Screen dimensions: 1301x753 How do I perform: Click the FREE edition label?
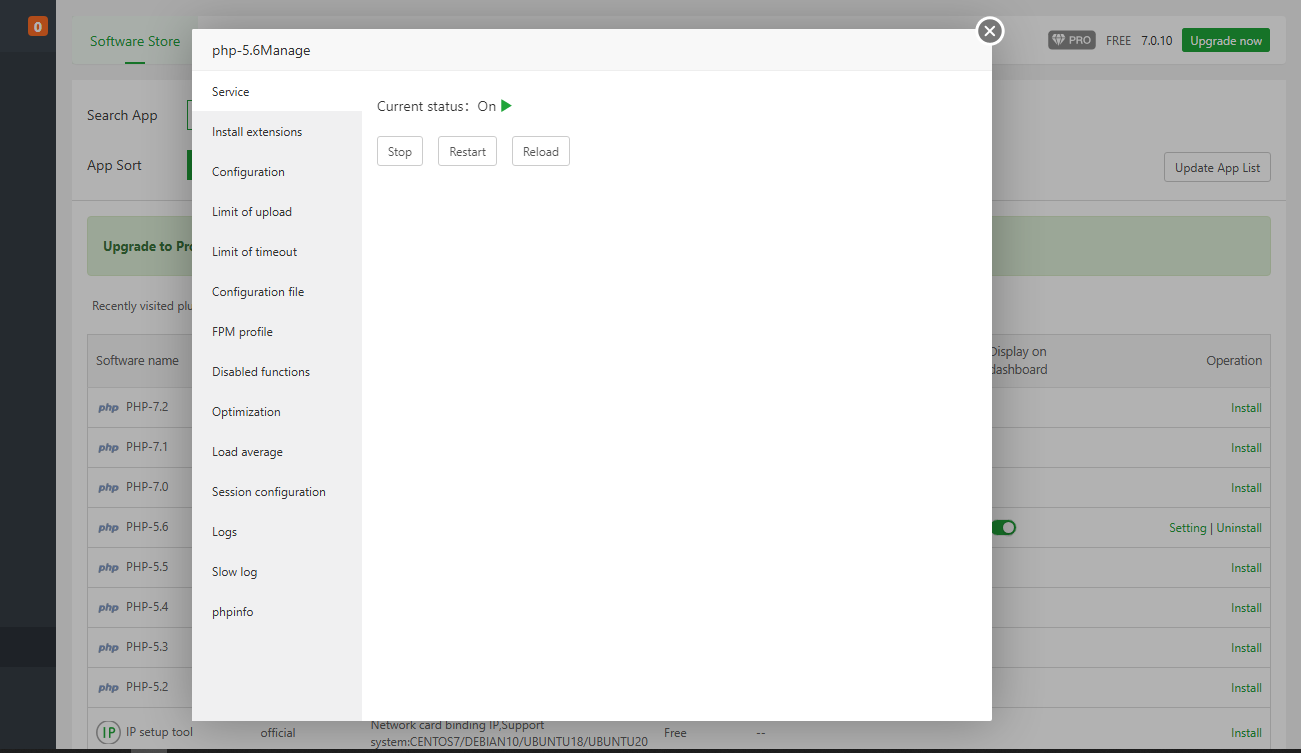tap(1119, 41)
